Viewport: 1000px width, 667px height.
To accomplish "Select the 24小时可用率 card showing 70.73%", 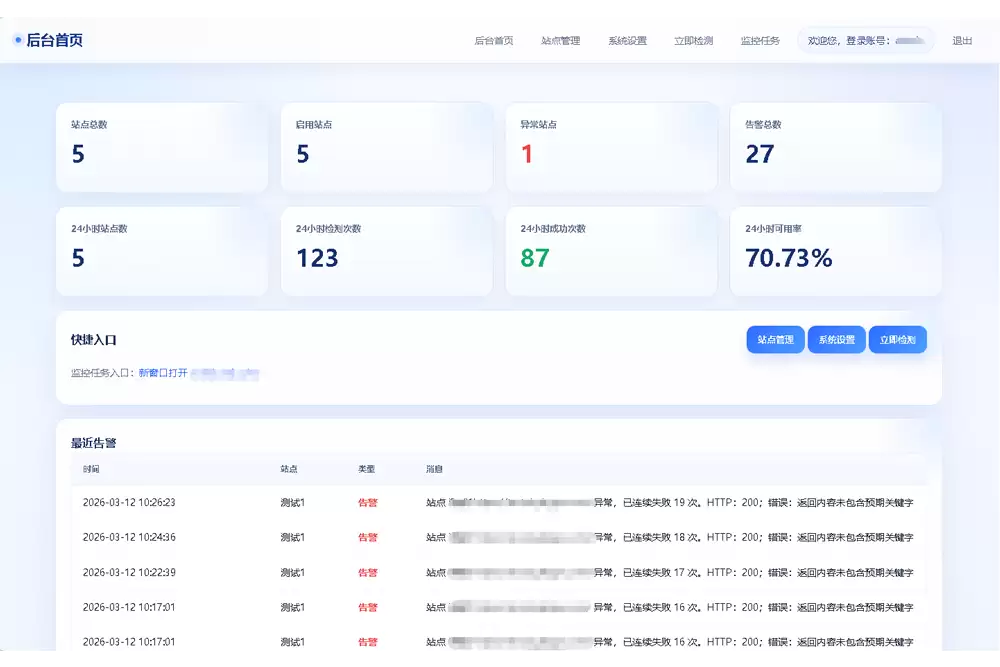I will (835, 251).
